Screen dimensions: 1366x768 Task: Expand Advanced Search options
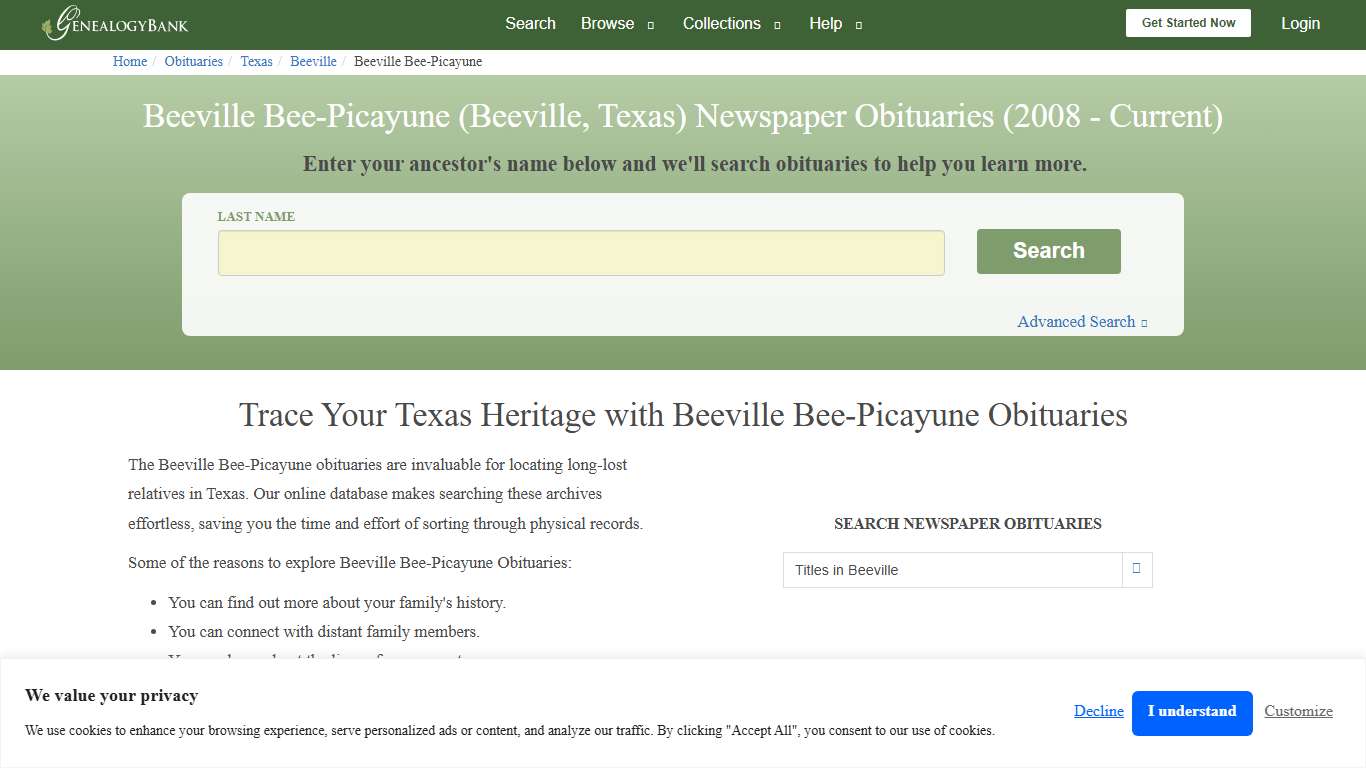[x=1076, y=321]
